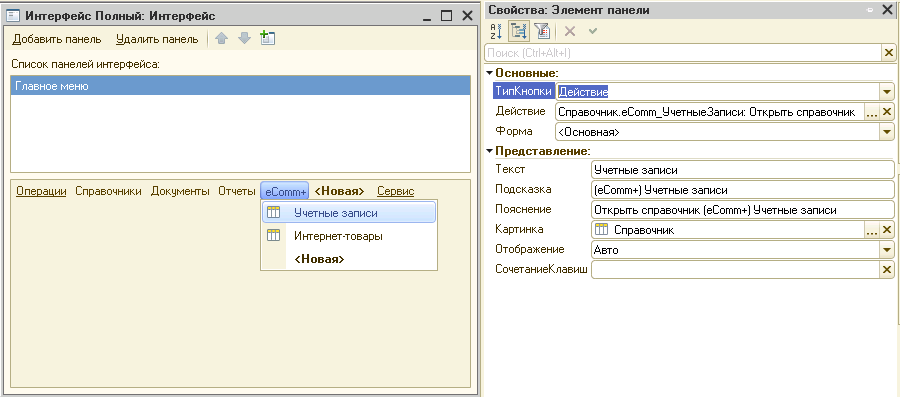900x397 pixels.
Task: Open the Отображение dropdown
Action: [x=887, y=250]
